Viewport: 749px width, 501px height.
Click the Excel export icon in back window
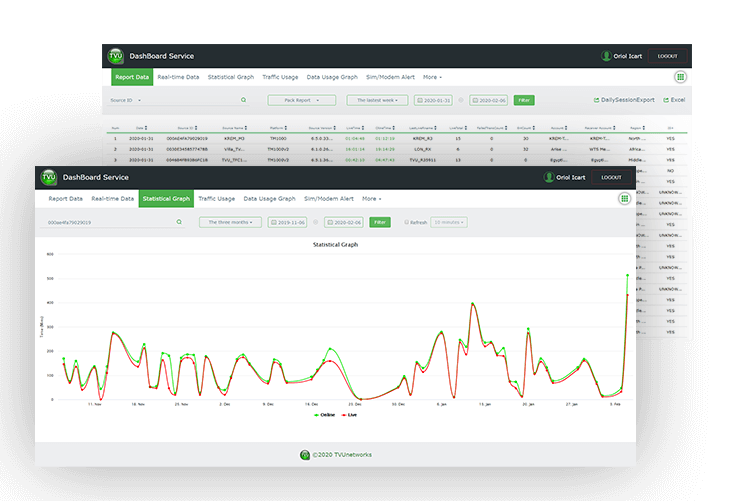664,100
